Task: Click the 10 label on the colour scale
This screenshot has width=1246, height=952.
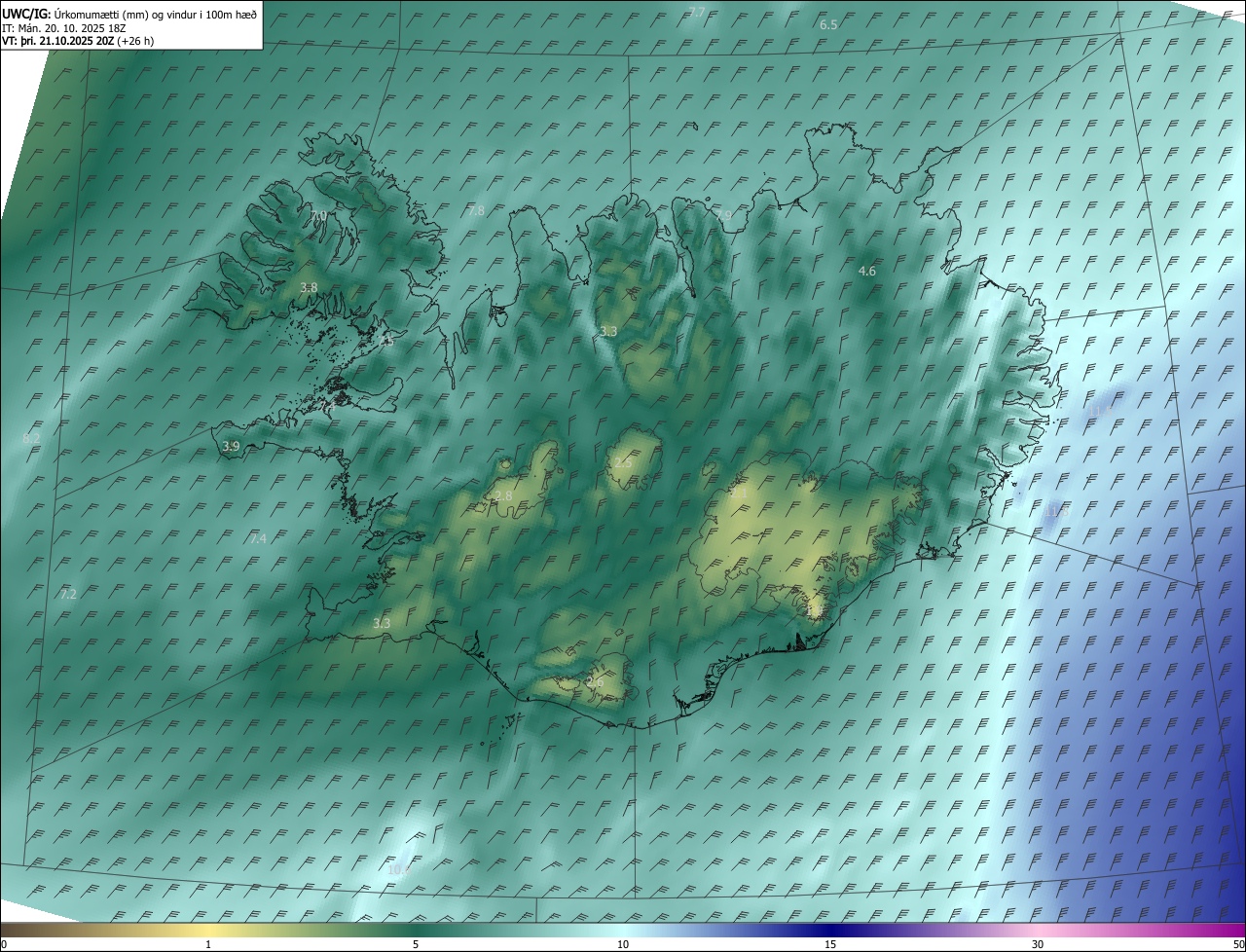Action: tap(623, 945)
